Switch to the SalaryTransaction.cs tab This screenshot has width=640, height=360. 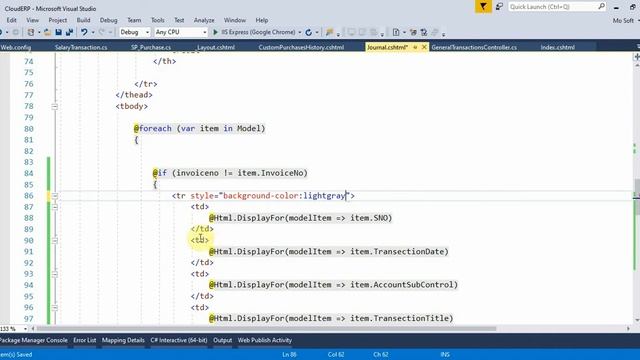[x=81, y=47]
